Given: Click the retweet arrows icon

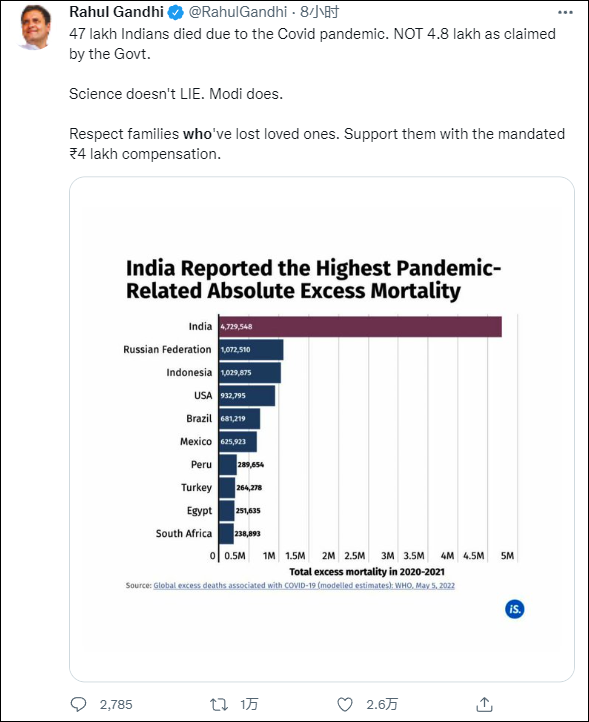Looking at the screenshot, I should pos(219,704).
